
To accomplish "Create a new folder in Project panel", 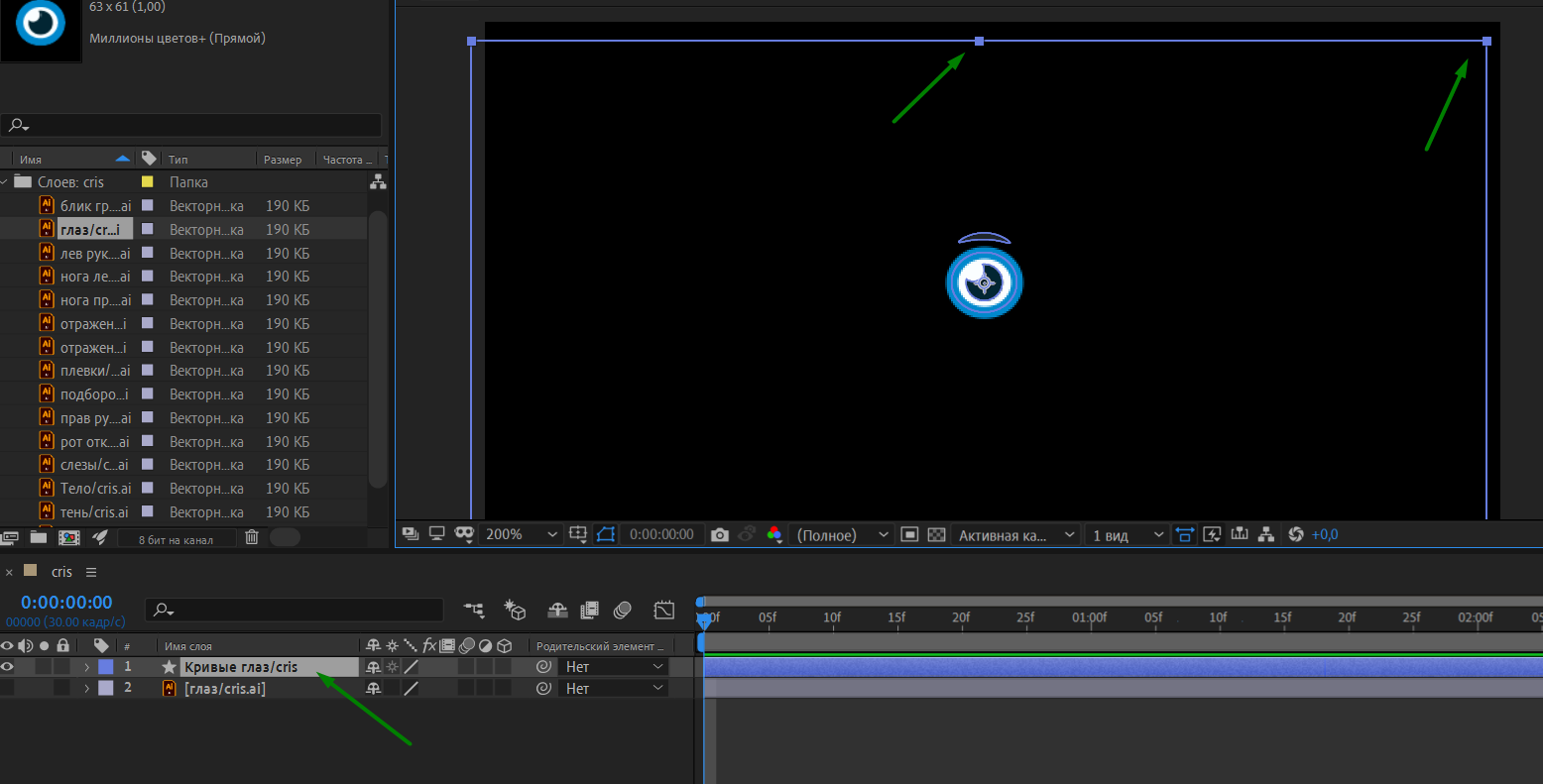I will tap(39, 537).
